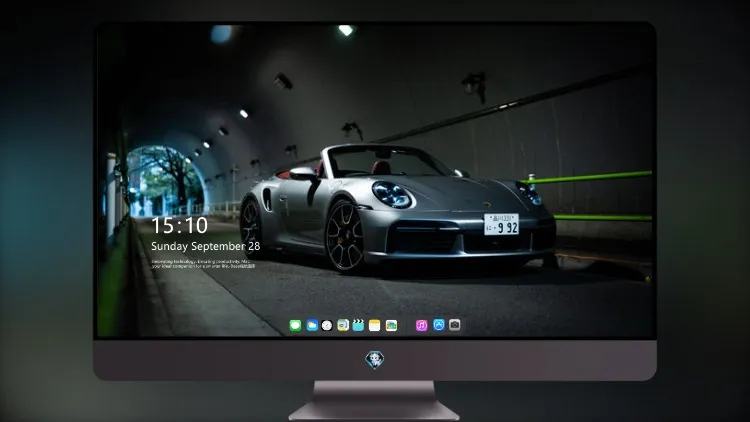Click the 15:10 clock widget
This screenshot has height=422, width=750.
[x=179, y=225]
